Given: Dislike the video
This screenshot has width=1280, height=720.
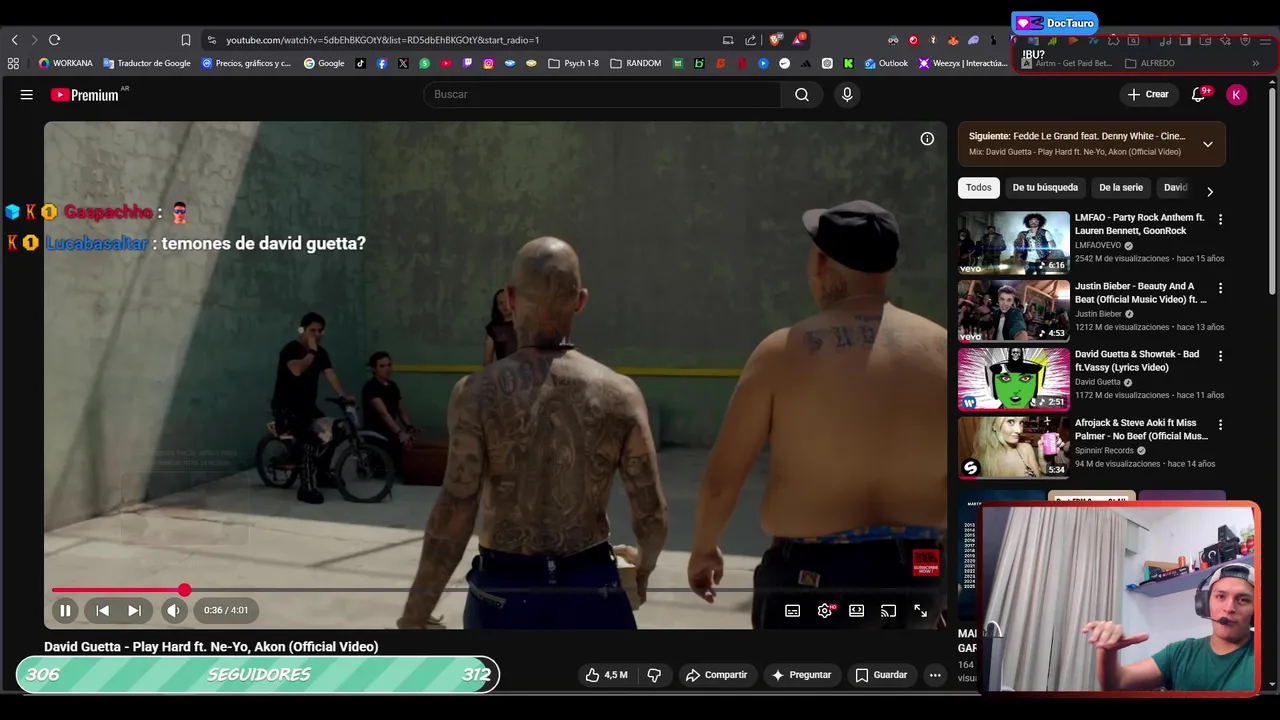Looking at the screenshot, I should click(654, 675).
